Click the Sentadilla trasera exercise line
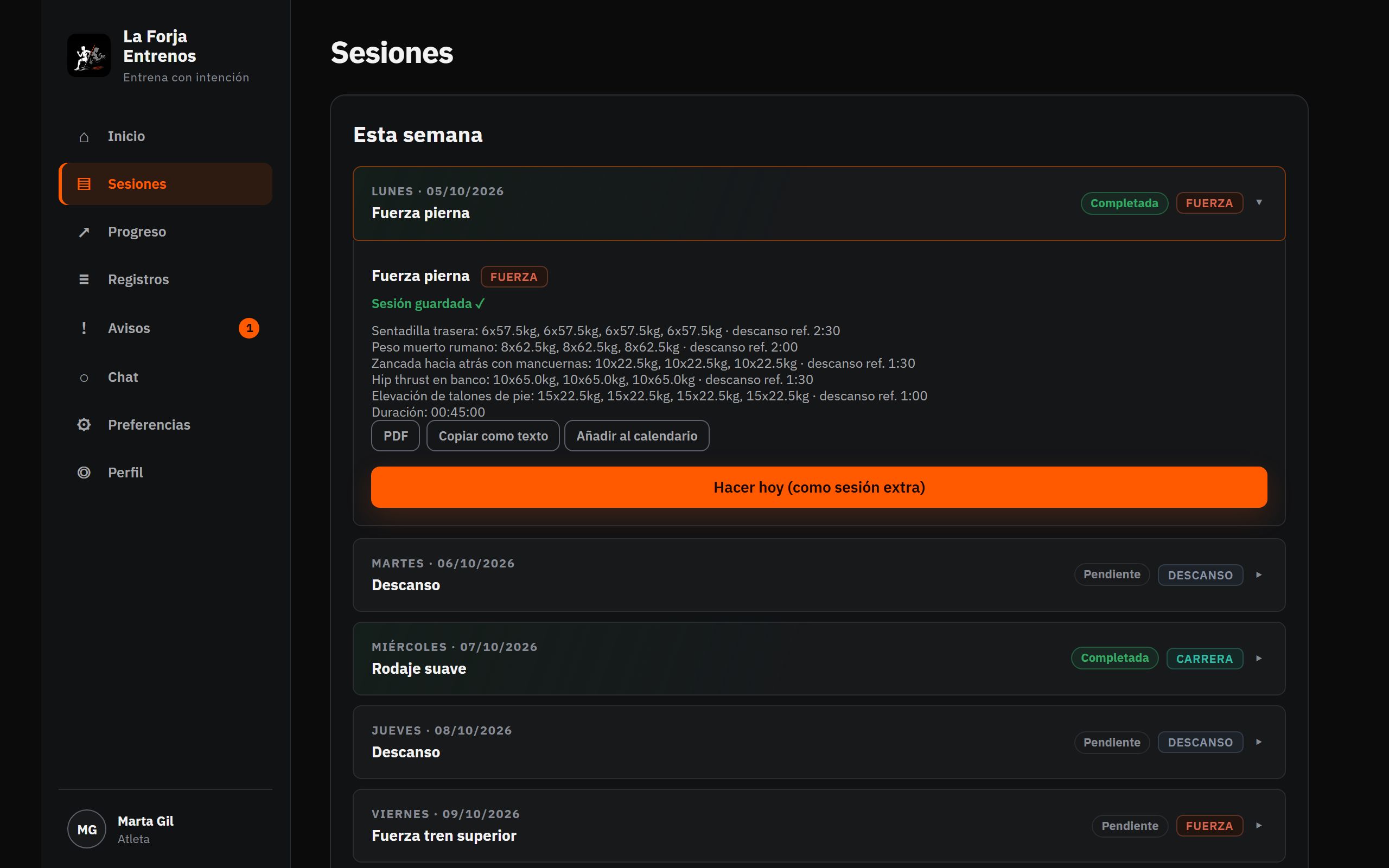The height and width of the screenshot is (868, 1389). point(606,331)
